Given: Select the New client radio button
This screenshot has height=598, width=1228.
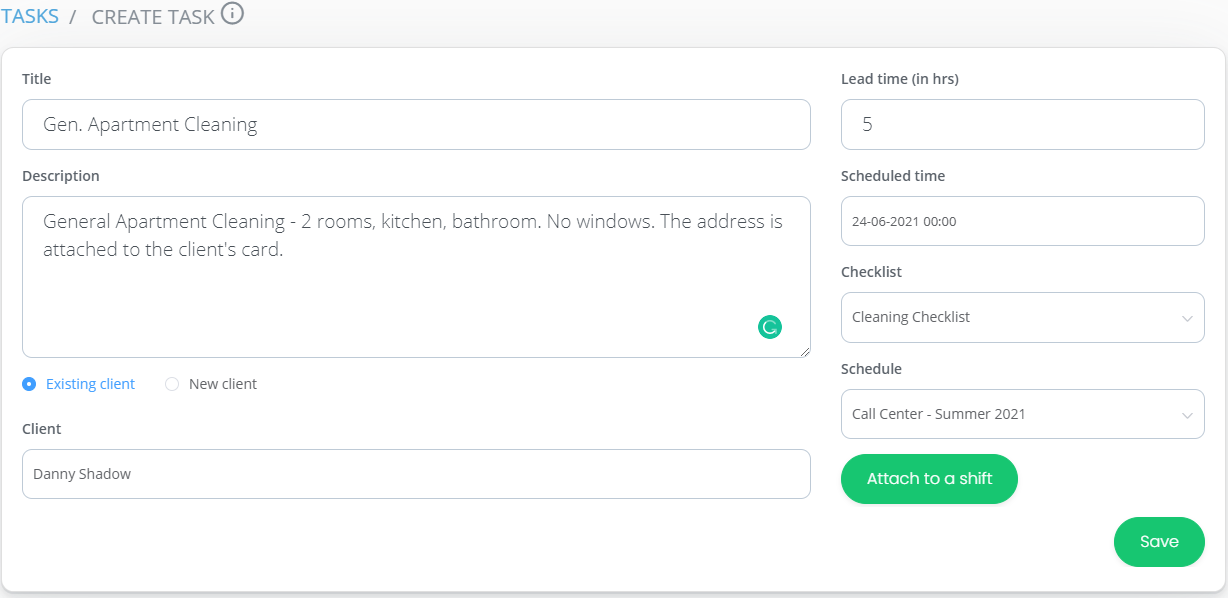Looking at the screenshot, I should (x=172, y=384).
